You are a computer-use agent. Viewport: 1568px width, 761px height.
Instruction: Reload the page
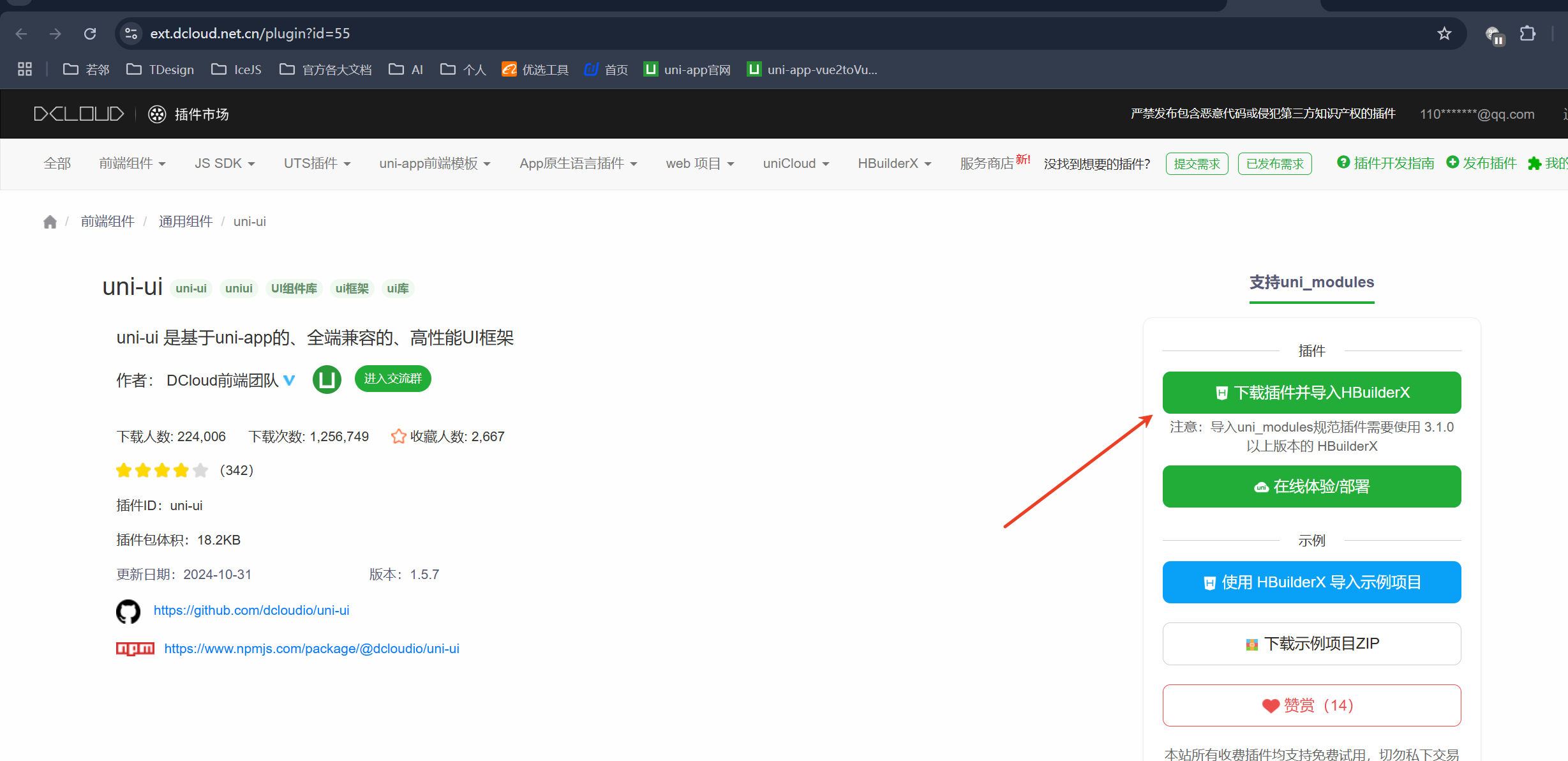coord(90,33)
